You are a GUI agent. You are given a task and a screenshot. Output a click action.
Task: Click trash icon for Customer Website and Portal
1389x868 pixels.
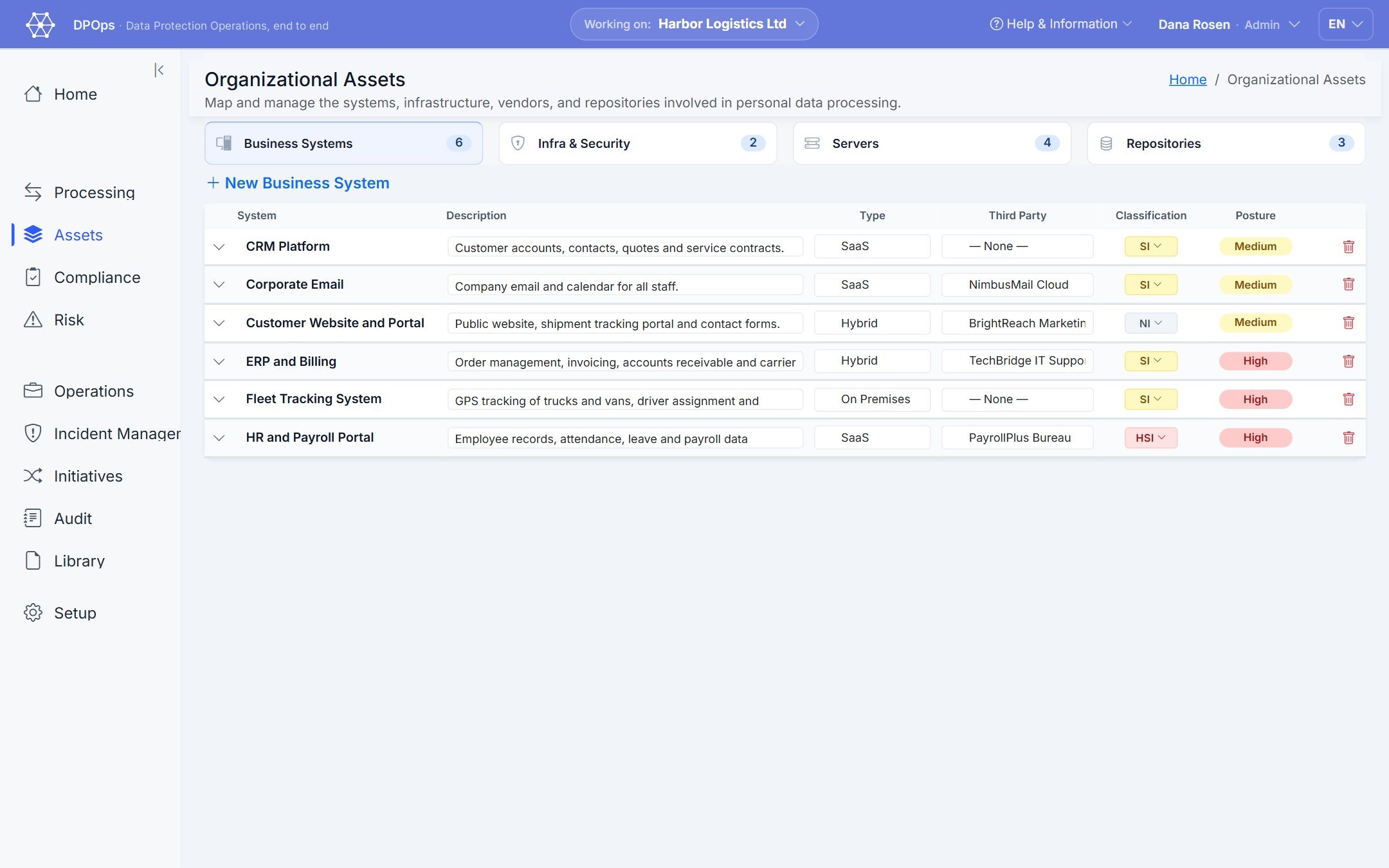[x=1348, y=323]
